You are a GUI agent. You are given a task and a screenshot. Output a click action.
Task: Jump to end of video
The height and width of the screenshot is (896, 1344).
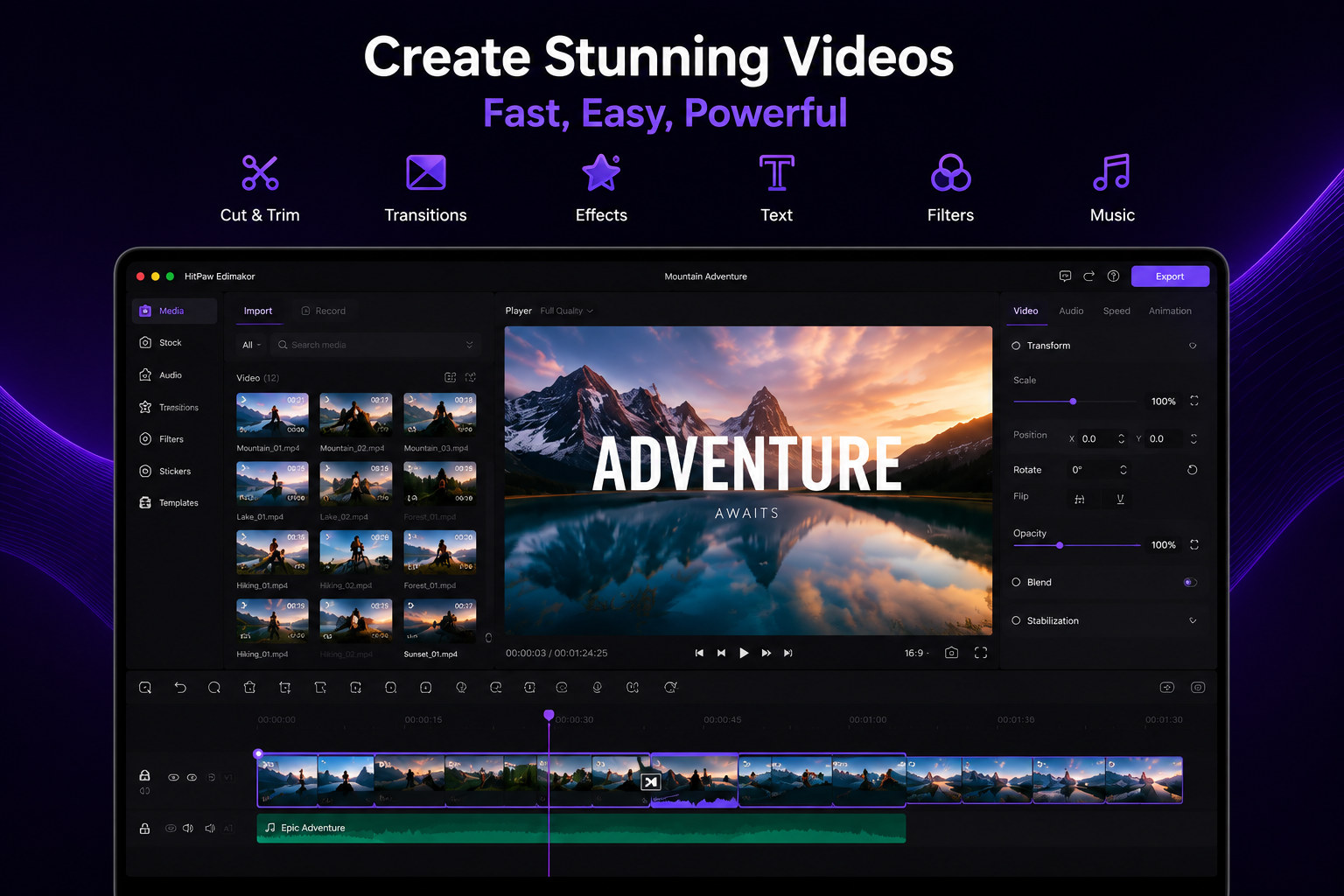click(x=788, y=653)
